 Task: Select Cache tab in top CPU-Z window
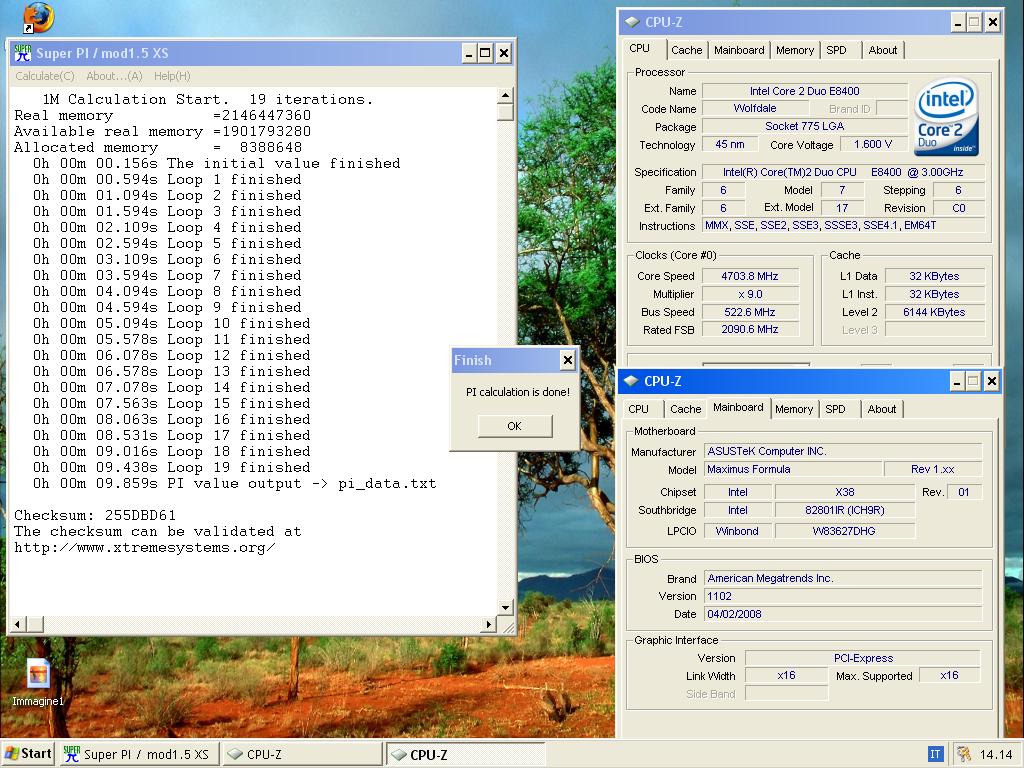686,50
